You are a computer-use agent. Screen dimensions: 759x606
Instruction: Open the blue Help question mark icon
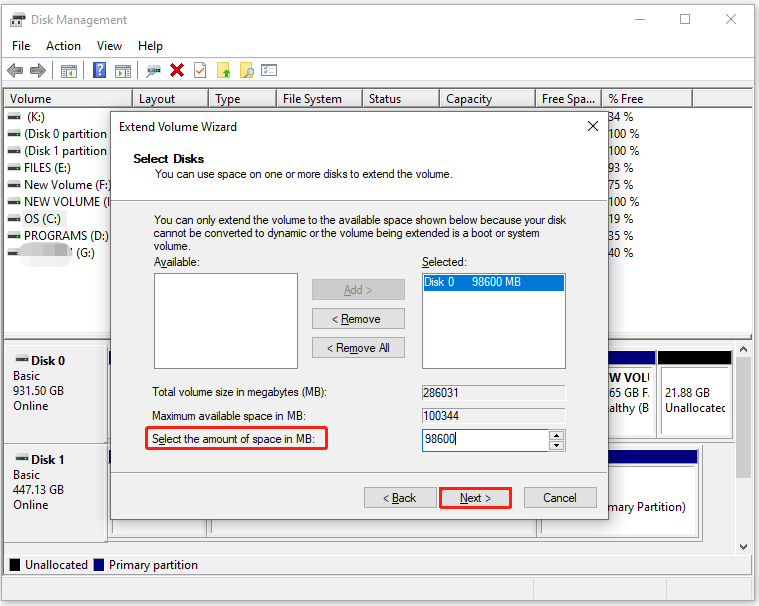(99, 71)
